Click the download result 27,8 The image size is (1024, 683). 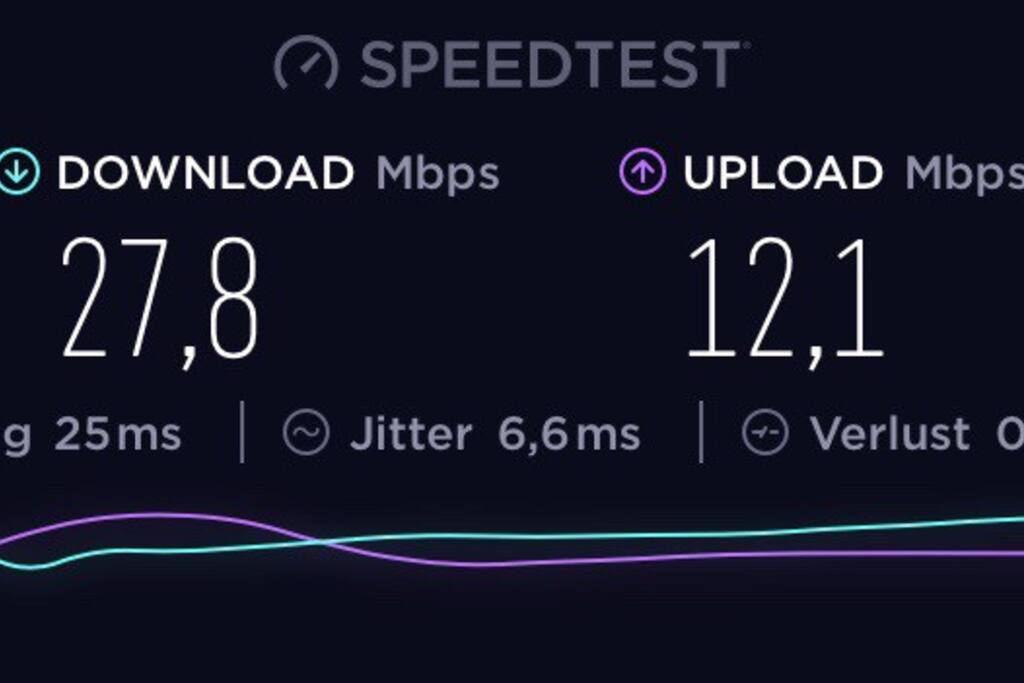pyautogui.click(x=160, y=302)
